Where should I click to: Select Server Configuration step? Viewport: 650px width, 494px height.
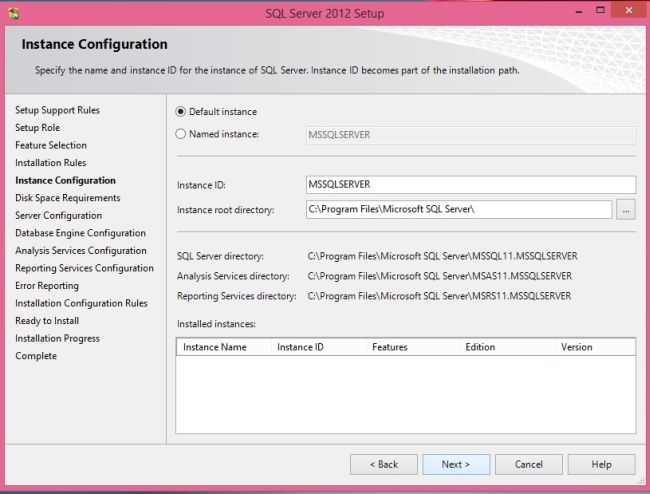58,216
